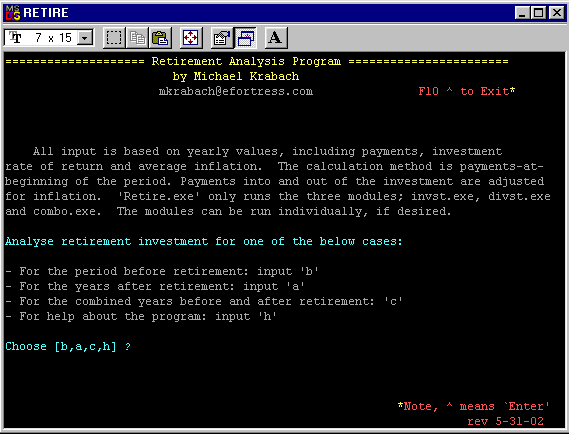Open the 7 x 15 font size dropdown

pos(49,38)
